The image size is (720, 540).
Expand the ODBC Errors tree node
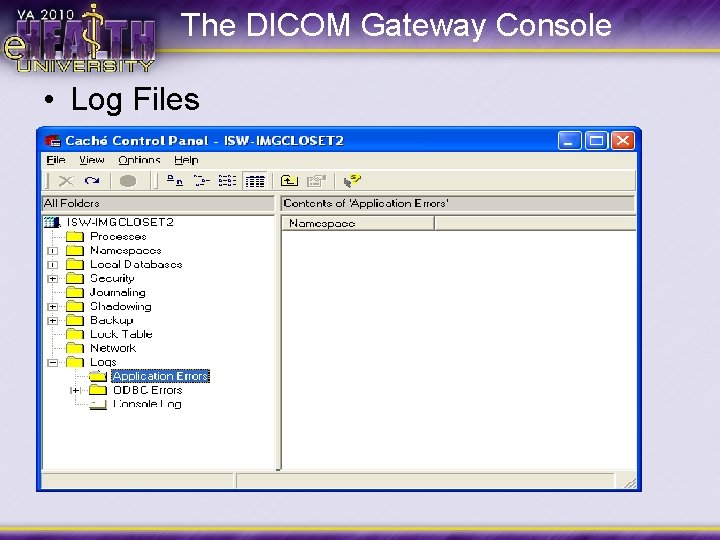[x=76, y=391]
